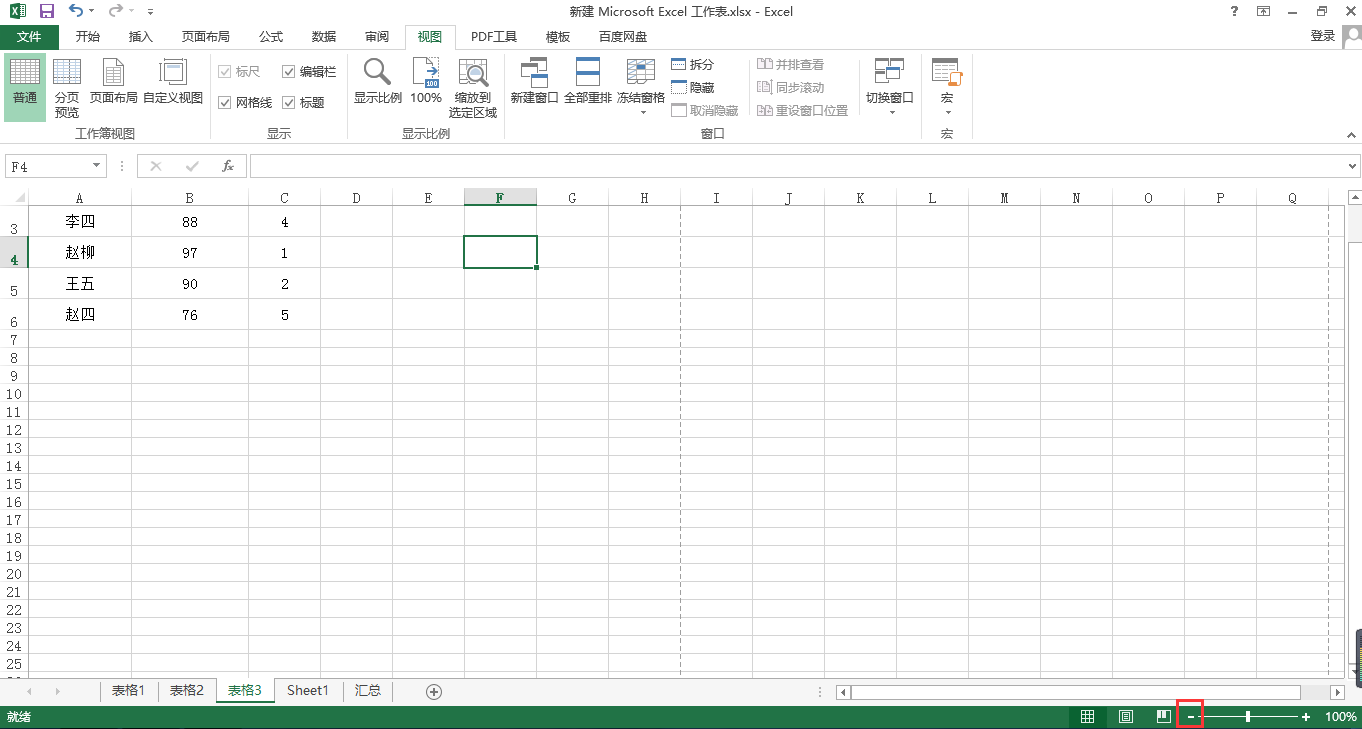The image size is (1362, 729).
Task: Open Help via the question mark icon
Action: click(x=1234, y=11)
